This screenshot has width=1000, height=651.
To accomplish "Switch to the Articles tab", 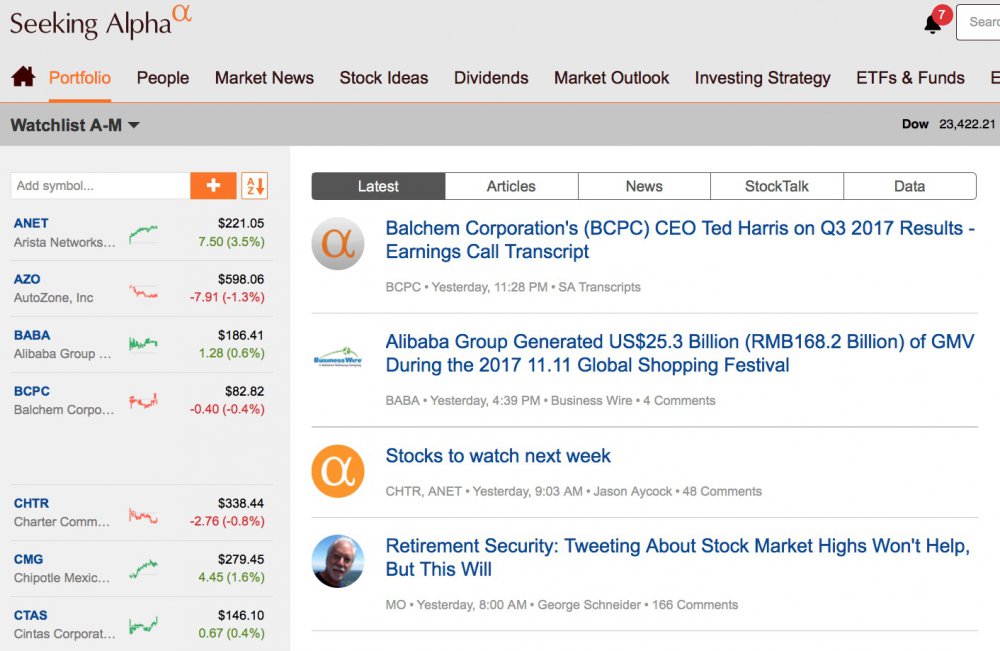I will point(511,186).
